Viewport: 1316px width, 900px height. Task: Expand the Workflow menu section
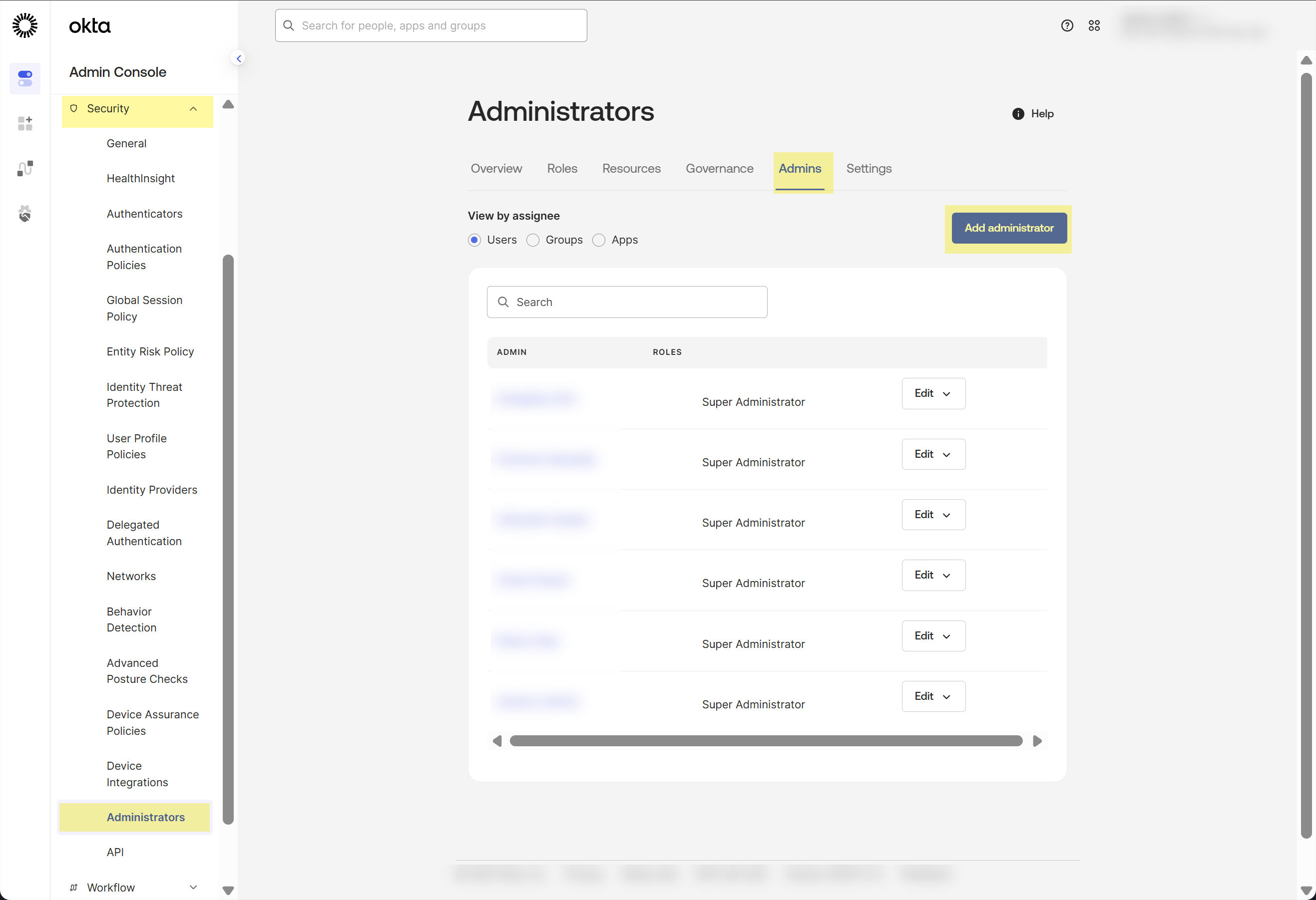(193, 887)
